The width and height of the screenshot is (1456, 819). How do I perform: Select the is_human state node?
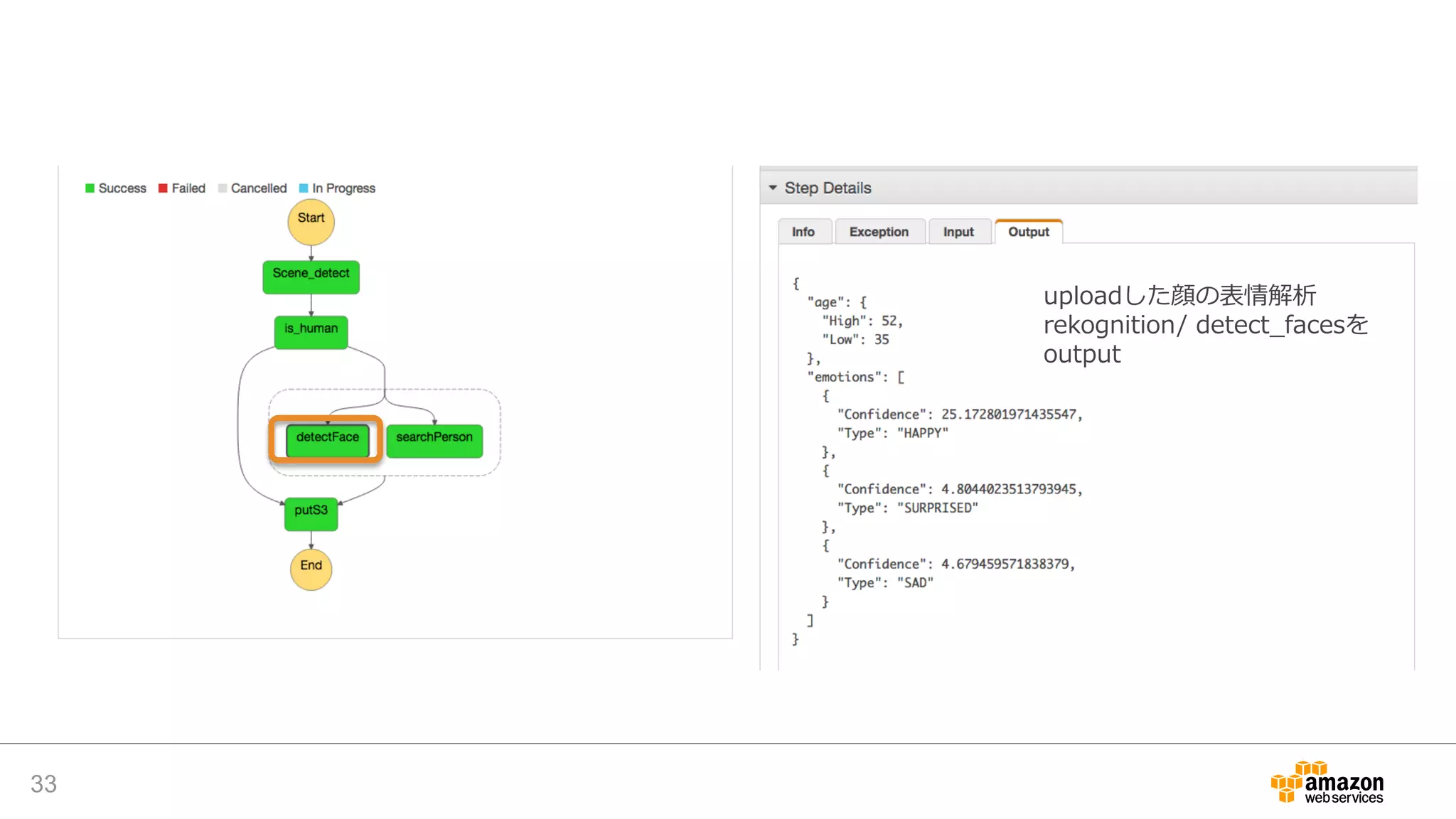click(x=311, y=331)
